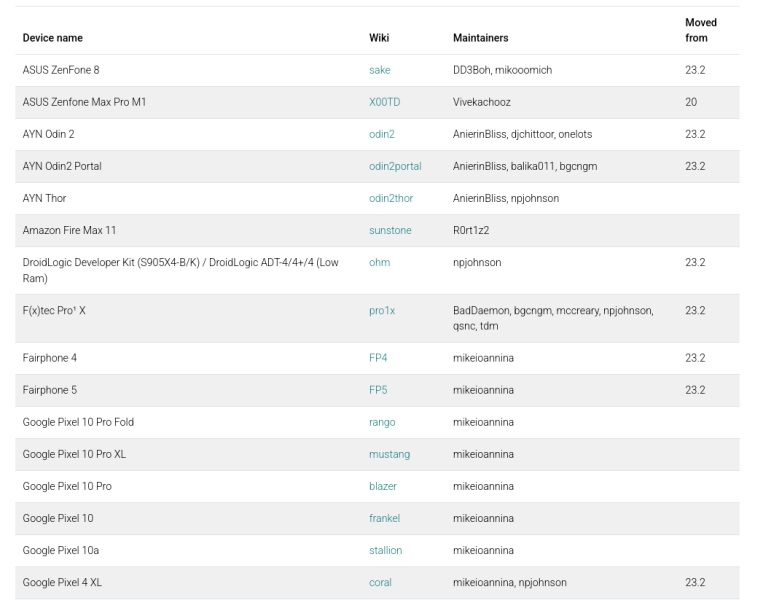Image resolution: width=763 pixels, height=600 pixels.
Task: Open the odin2portal wiki link
Action: coord(395,166)
